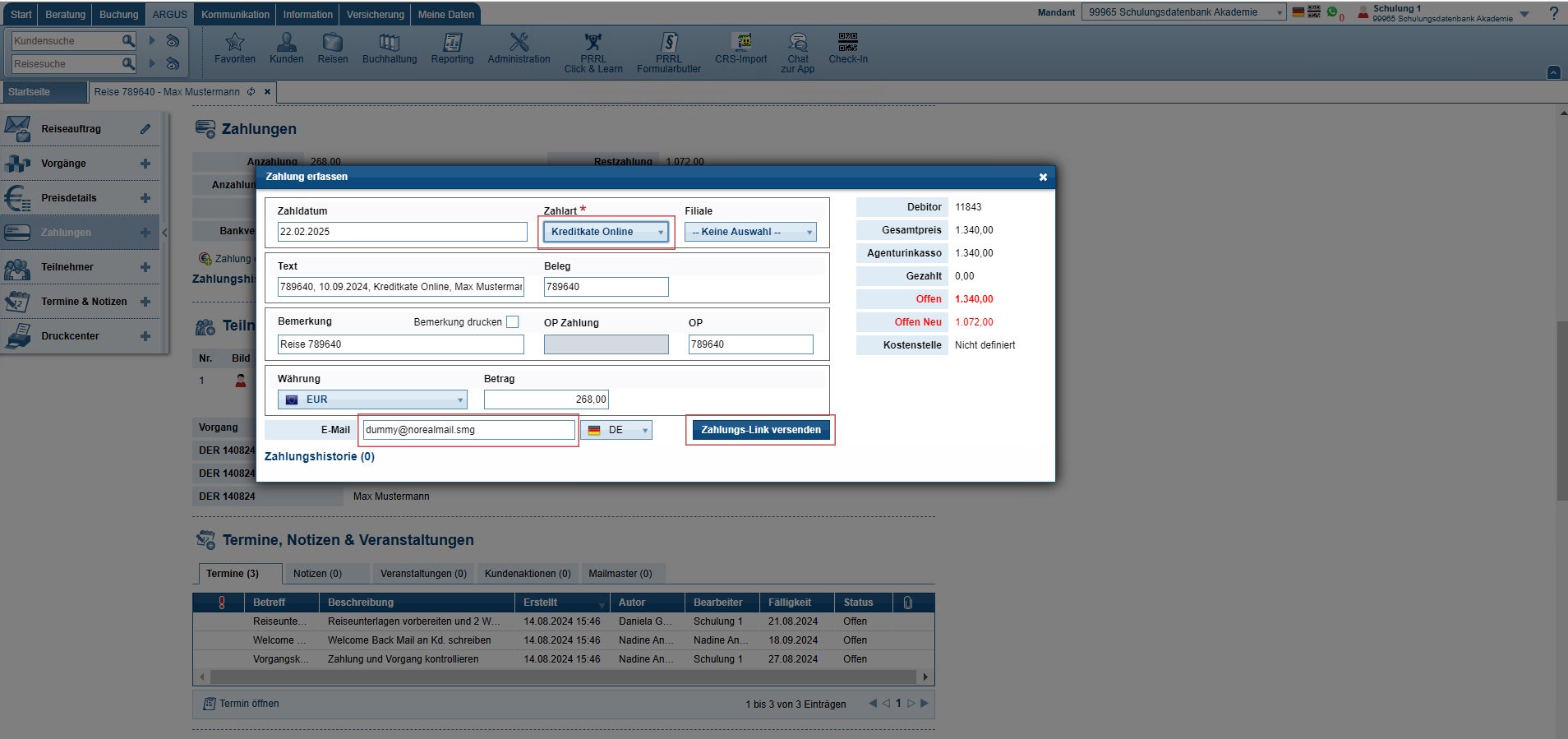Open the Filiale Keine Auswahl dropdown
Viewport: 1568px width, 739px height.
750,232
